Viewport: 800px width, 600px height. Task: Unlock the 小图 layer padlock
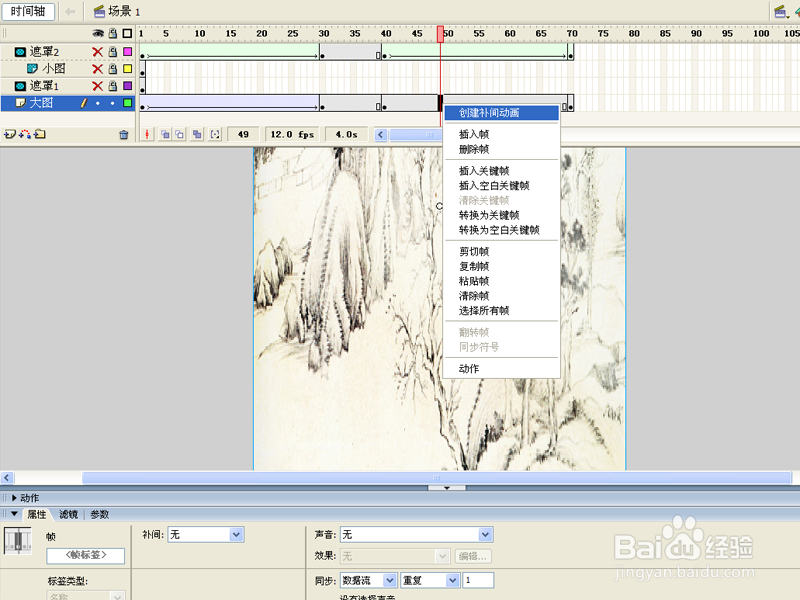(x=113, y=68)
